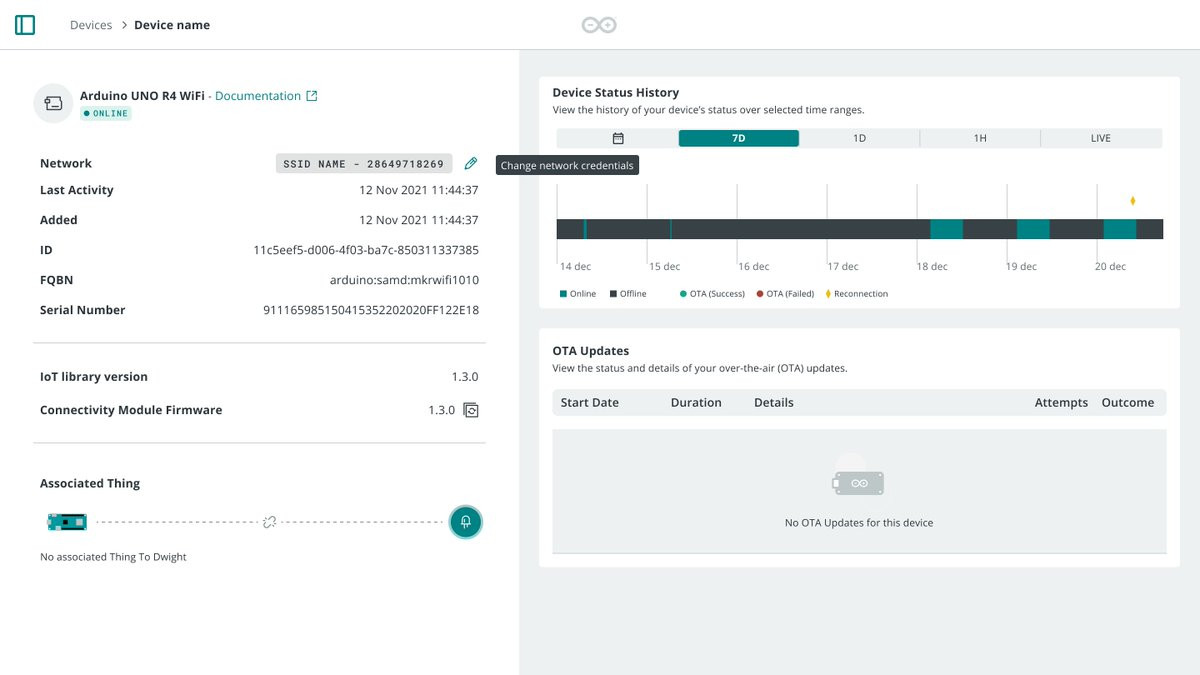Screen dimensions: 1200x675
Task: Switch to the LIVE status tab
Action: coord(1101,138)
